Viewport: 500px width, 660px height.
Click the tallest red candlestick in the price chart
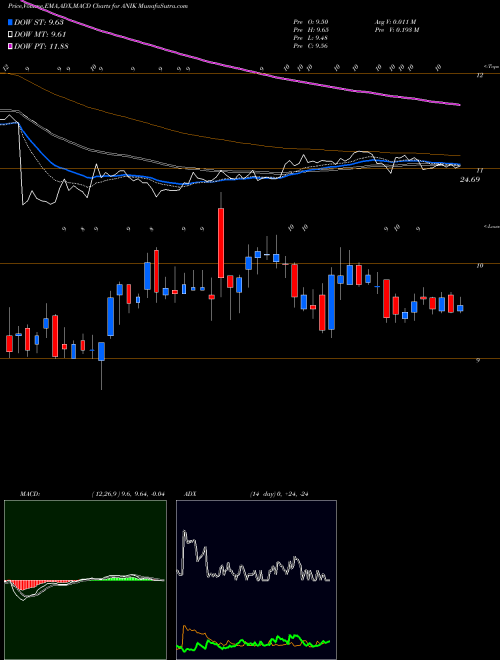pos(221,243)
